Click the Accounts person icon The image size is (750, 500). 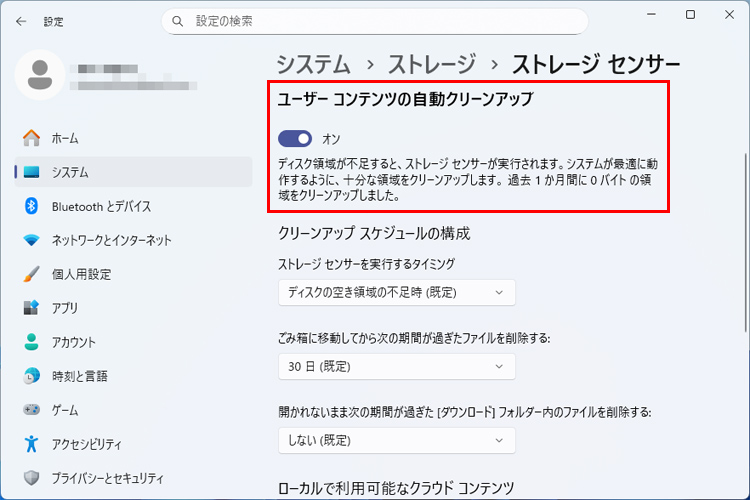pyautogui.click(x=31, y=342)
